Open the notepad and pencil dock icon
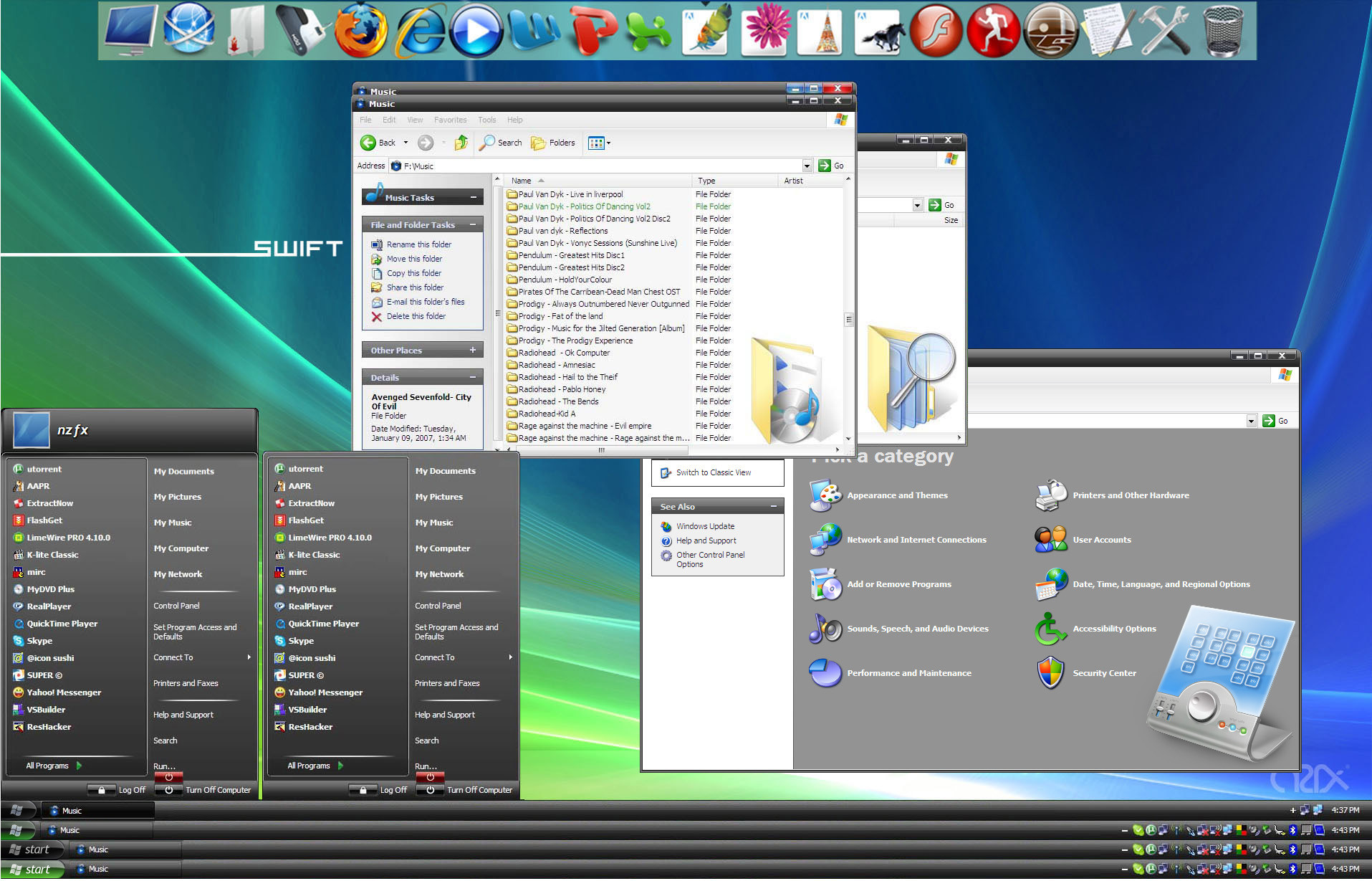1372x881 pixels. click(1108, 30)
